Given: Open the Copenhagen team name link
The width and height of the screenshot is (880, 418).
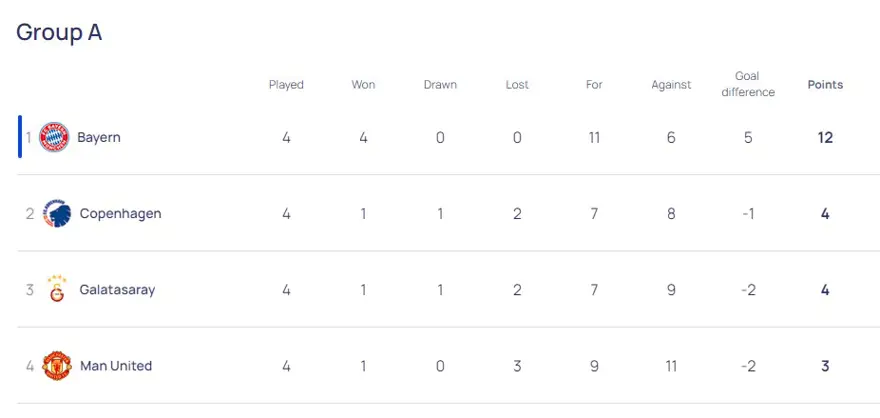Looking at the screenshot, I should pyautogui.click(x=120, y=213).
